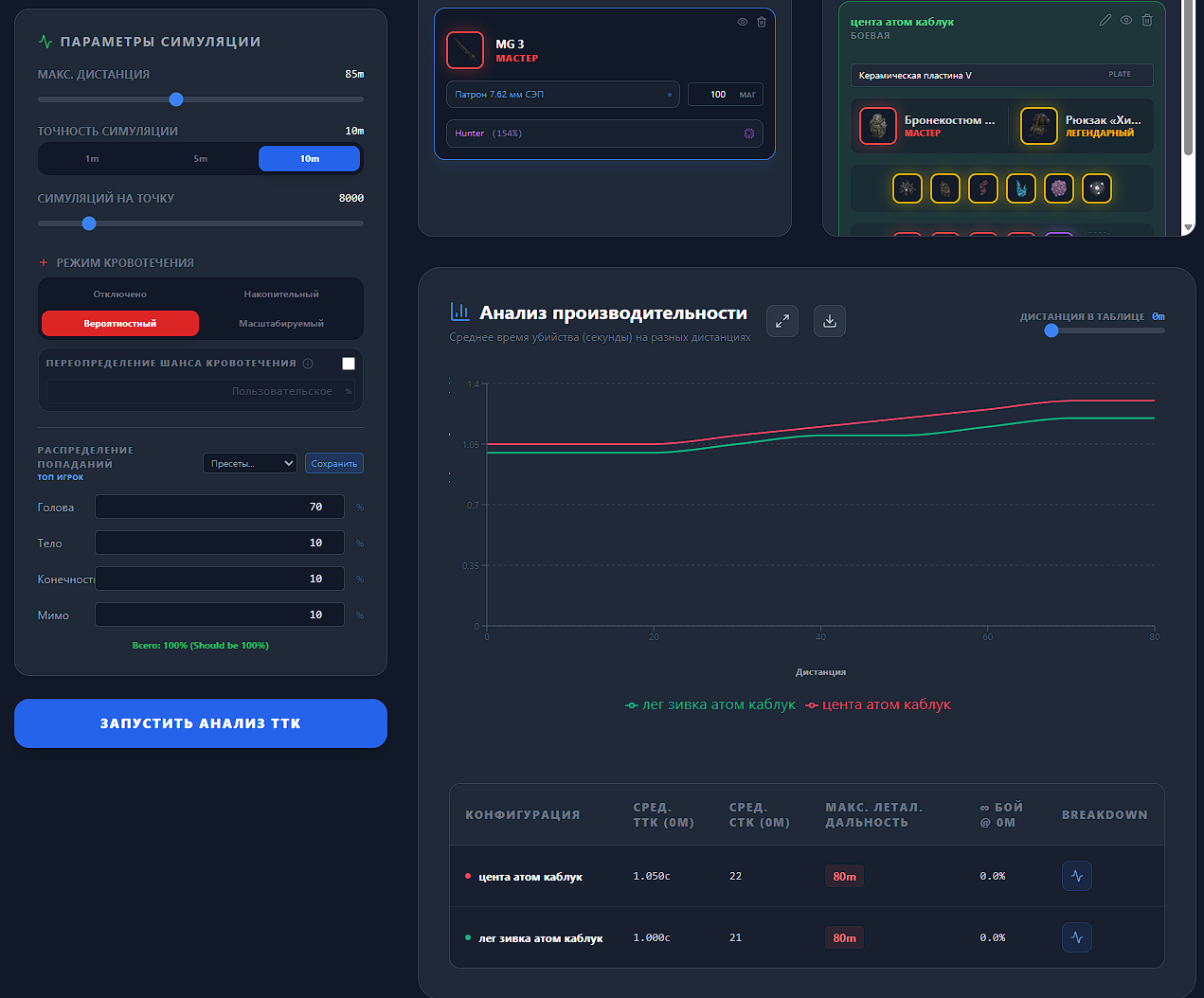This screenshot has height=998, width=1204.
Task: Delete the MG 3 weapon card
Action: coord(762,22)
